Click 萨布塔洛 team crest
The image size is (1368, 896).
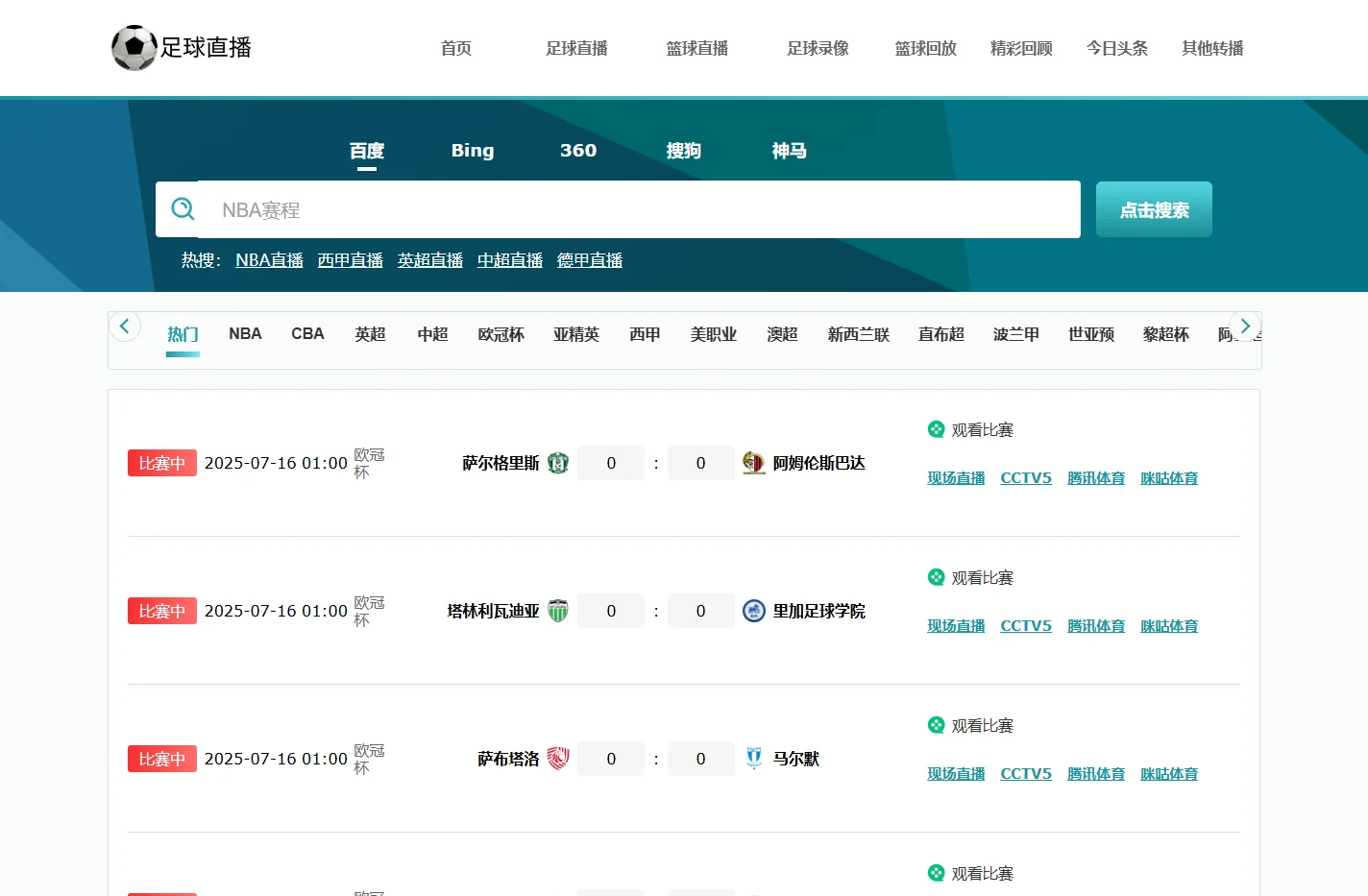tap(558, 759)
